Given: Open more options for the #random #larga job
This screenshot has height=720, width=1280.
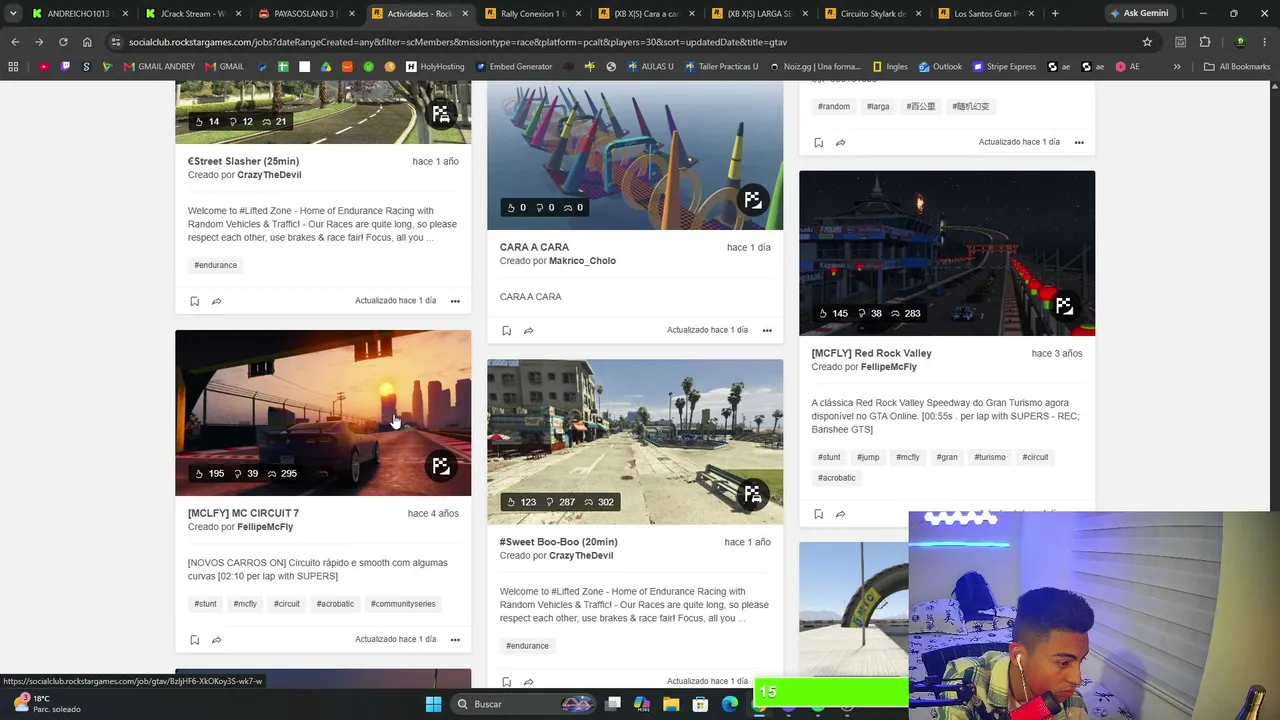Looking at the screenshot, I should pyautogui.click(x=1079, y=143).
